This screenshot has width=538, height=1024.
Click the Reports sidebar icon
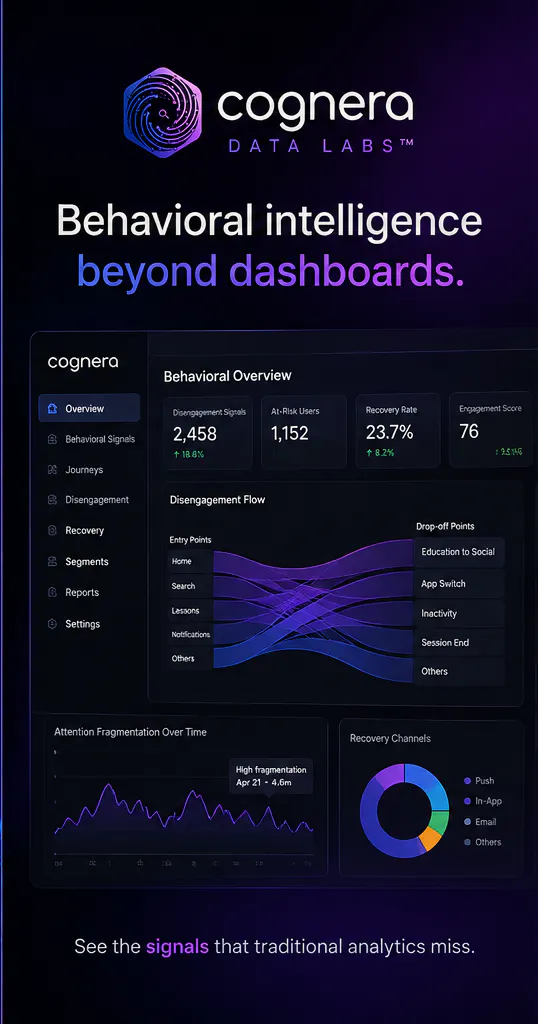[x=52, y=592]
